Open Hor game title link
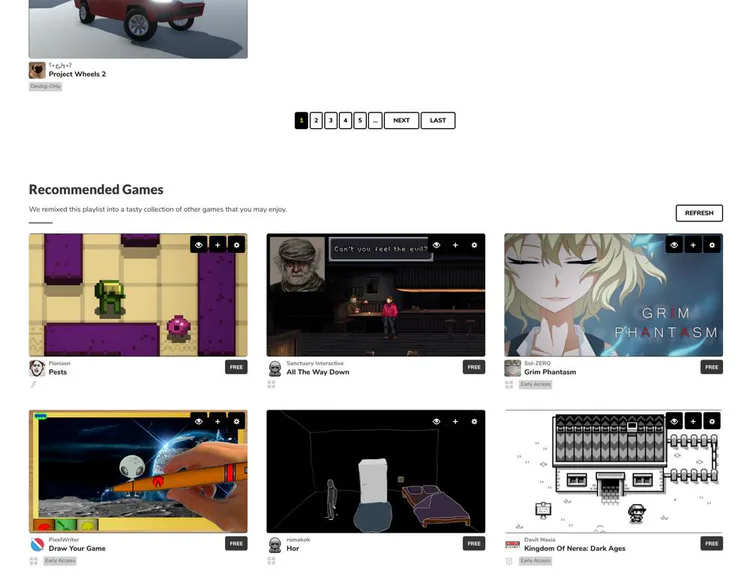 [x=293, y=548]
